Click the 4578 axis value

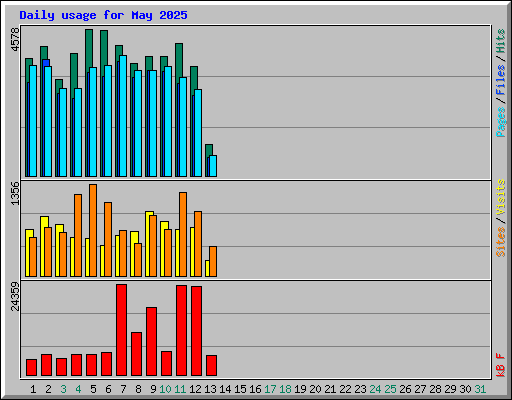click(15, 40)
